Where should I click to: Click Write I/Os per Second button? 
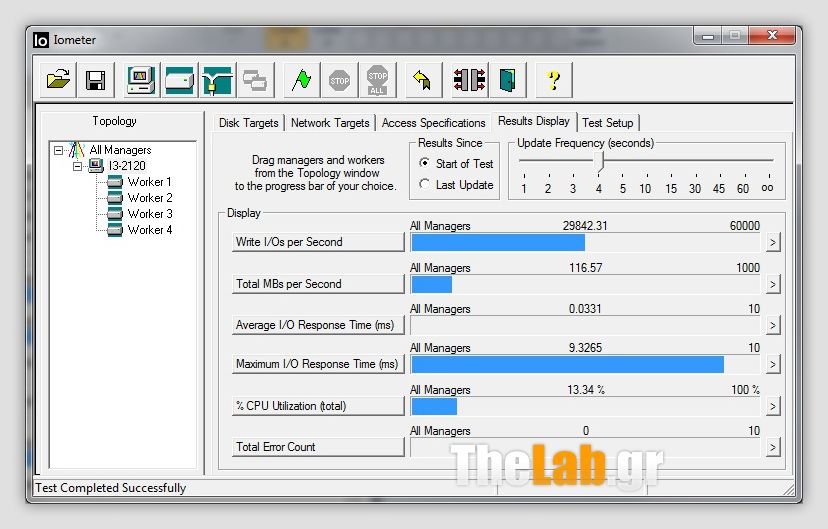tap(318, 242)
